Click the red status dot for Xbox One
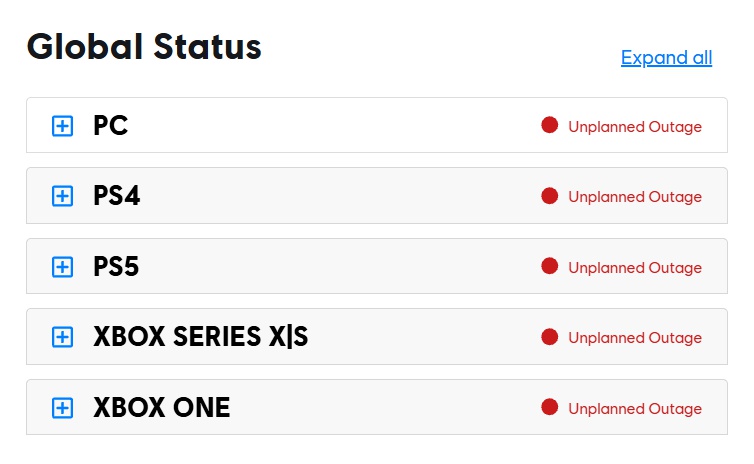The image size is (754, 464). (549, 407)
